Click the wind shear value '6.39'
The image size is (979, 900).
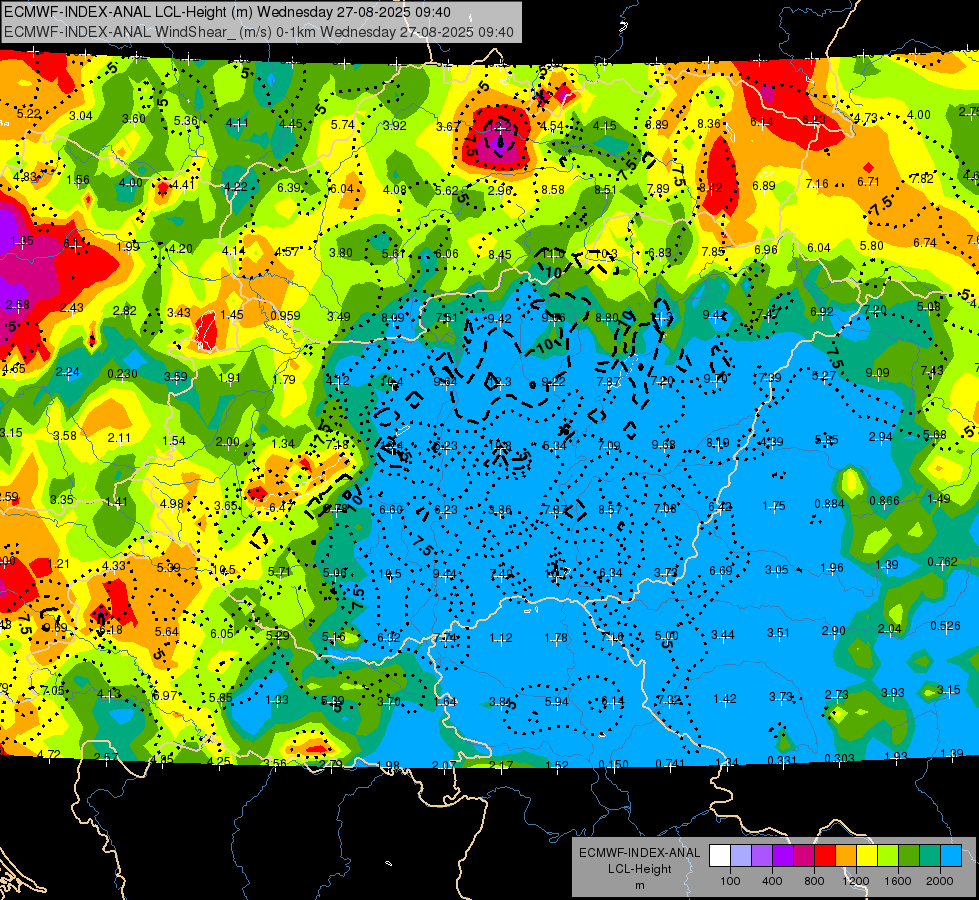289,187
